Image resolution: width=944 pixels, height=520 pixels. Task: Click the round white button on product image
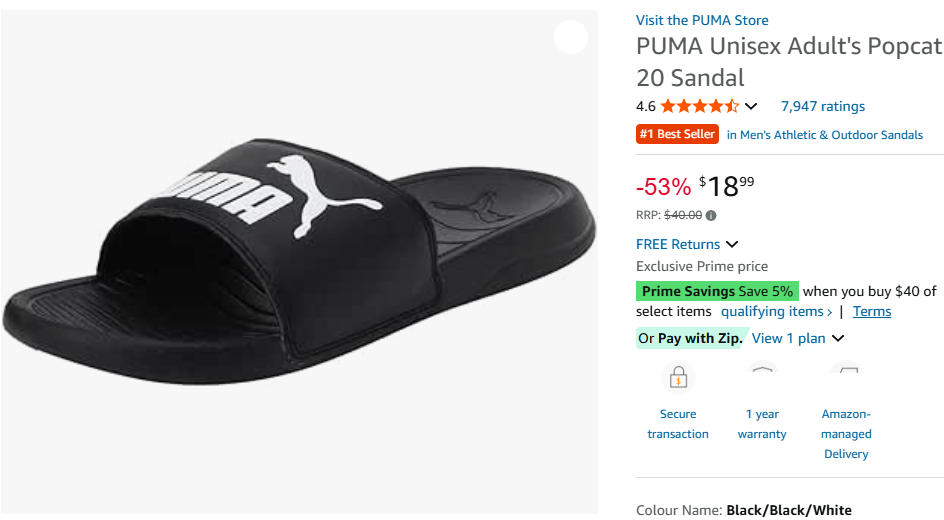coord(571,37)
